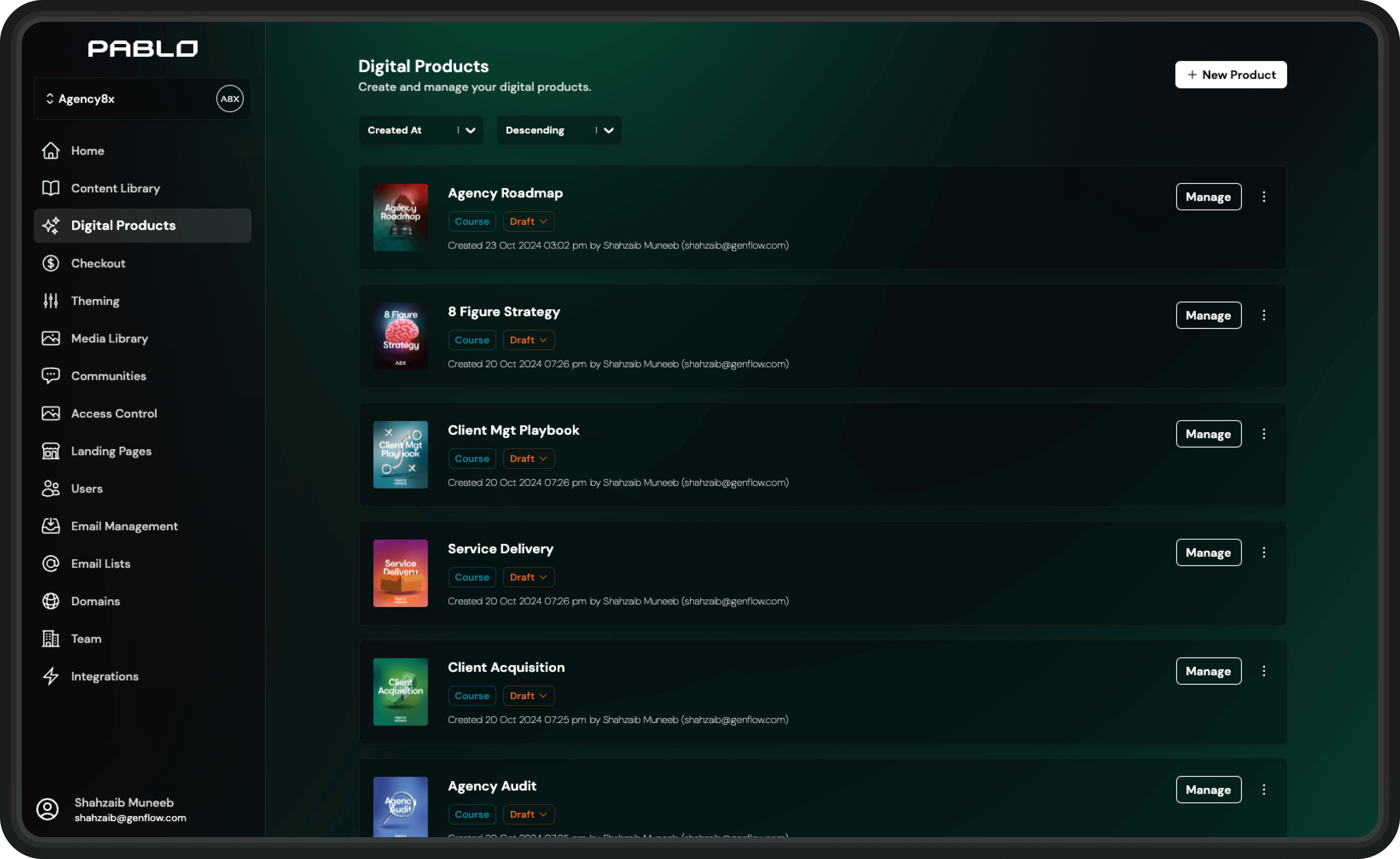This screenshot has width=1400, height=859.
Task: Open Theming sliders icon
Action: click(51, 301)
